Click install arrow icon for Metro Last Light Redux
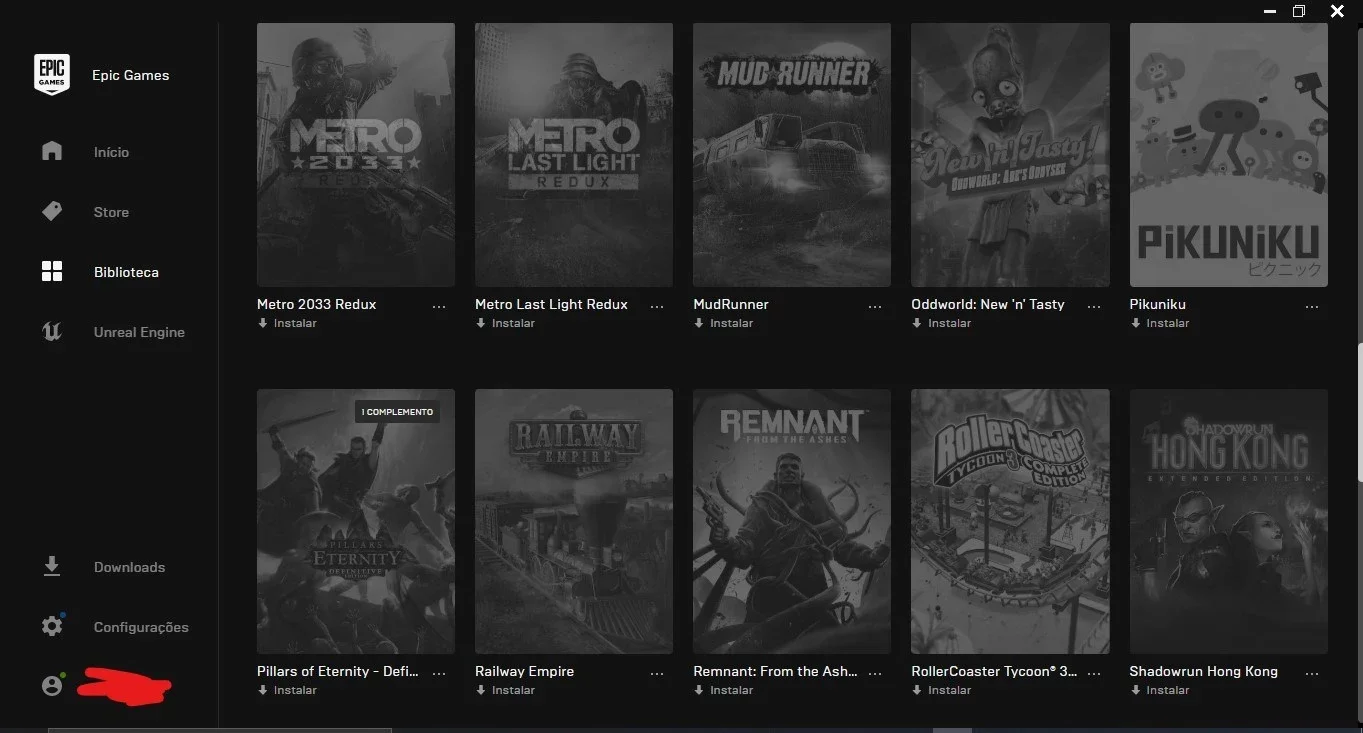1363x733 pixels. (x=480, y=323)
